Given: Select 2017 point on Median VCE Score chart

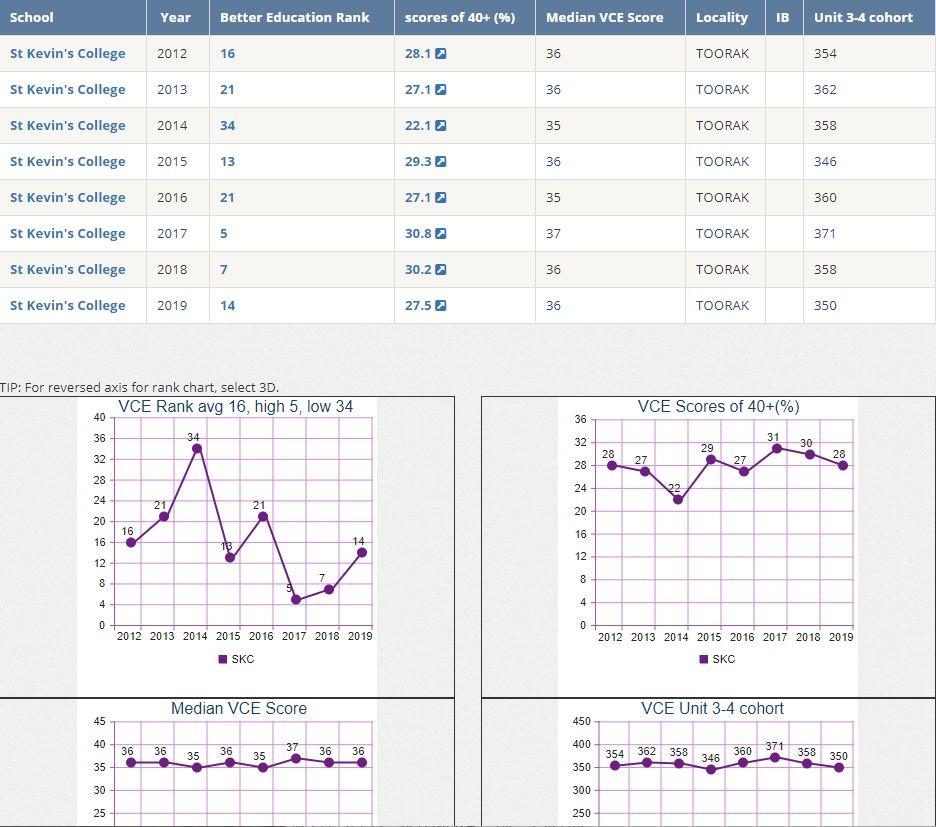Looking at the screenshot, I should (296, 758).
